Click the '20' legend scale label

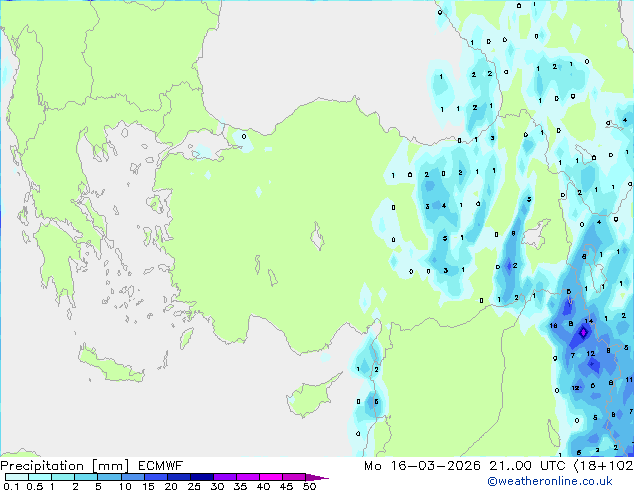(x=171, y=486)
